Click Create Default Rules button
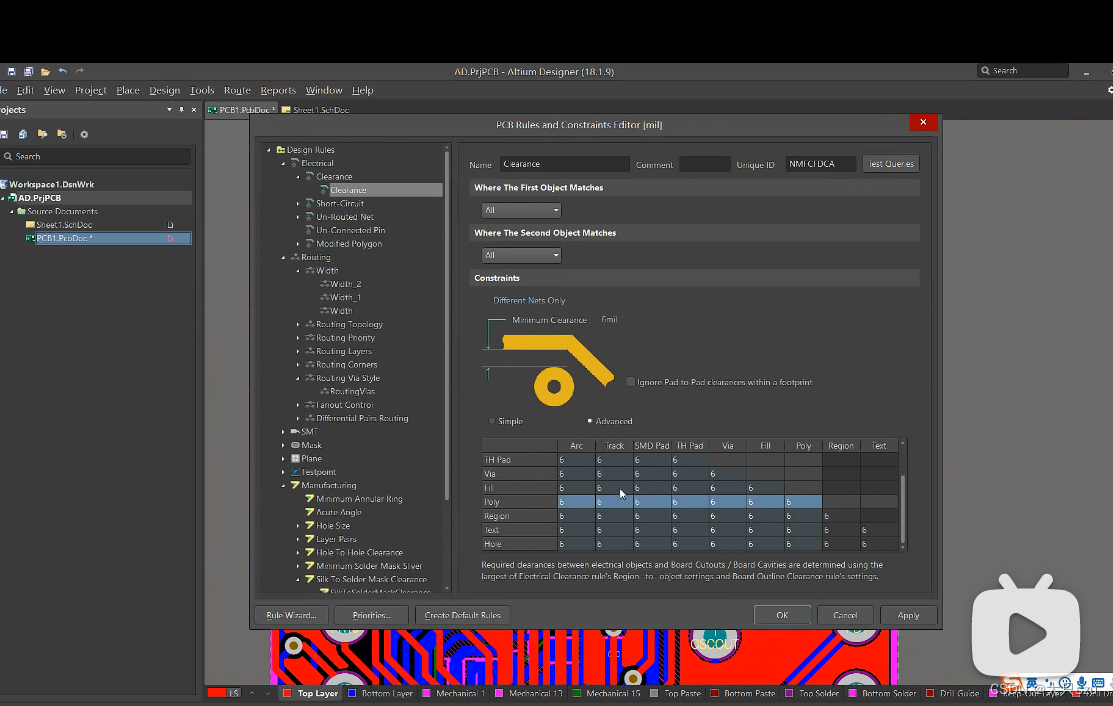The width and height of the screenshot is (1113, 706). (x=462, y=615)
